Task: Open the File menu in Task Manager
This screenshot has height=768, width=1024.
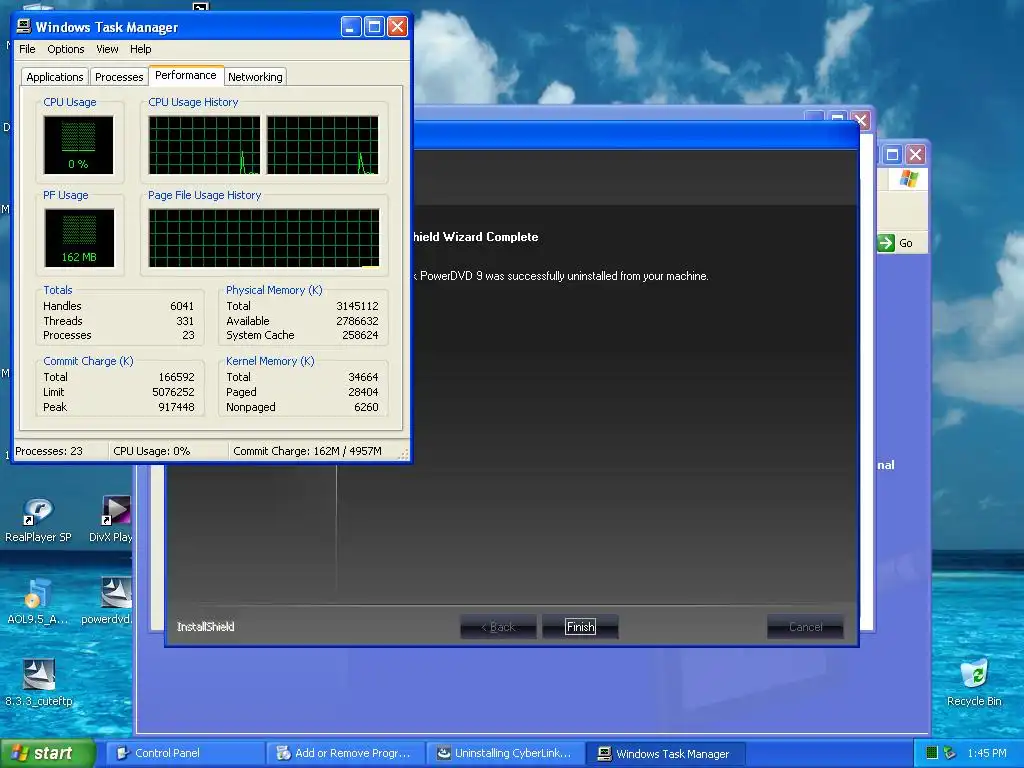Action: (x=27, y=49)
